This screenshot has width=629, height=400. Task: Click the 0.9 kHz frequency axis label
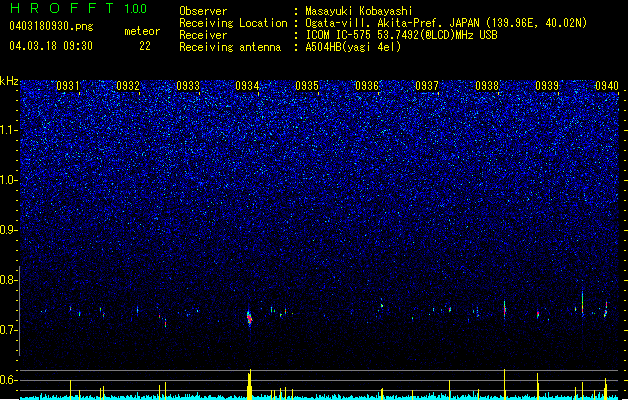9,230
